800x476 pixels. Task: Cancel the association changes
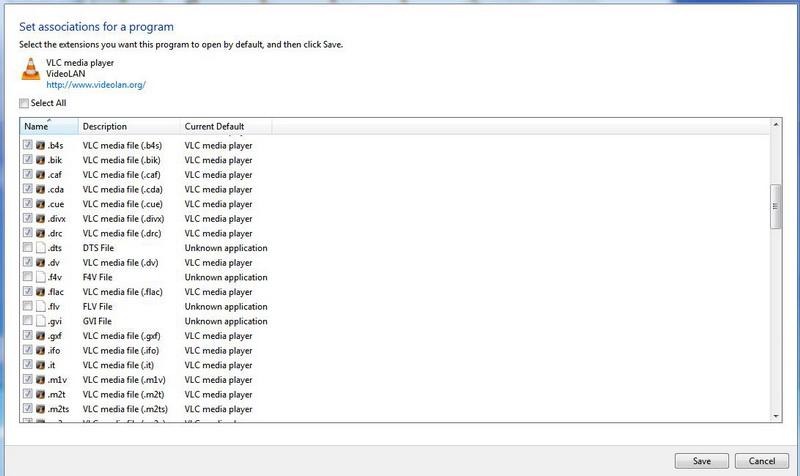click(x=762, y=461)
